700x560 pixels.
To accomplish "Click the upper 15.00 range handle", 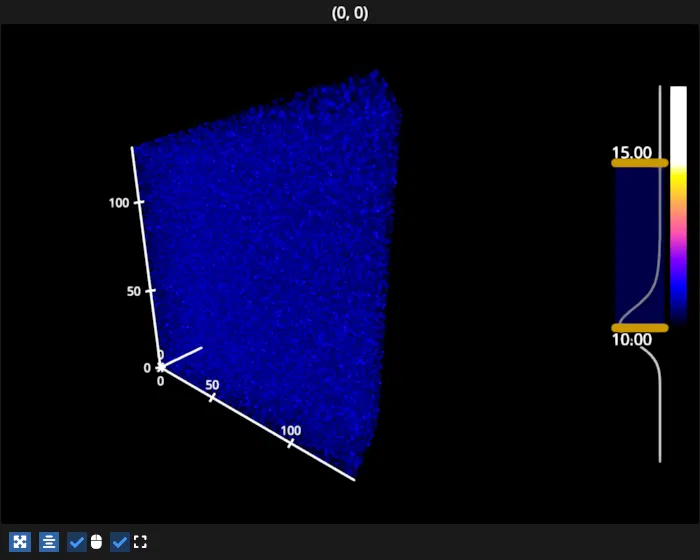I will pos(639,163).
